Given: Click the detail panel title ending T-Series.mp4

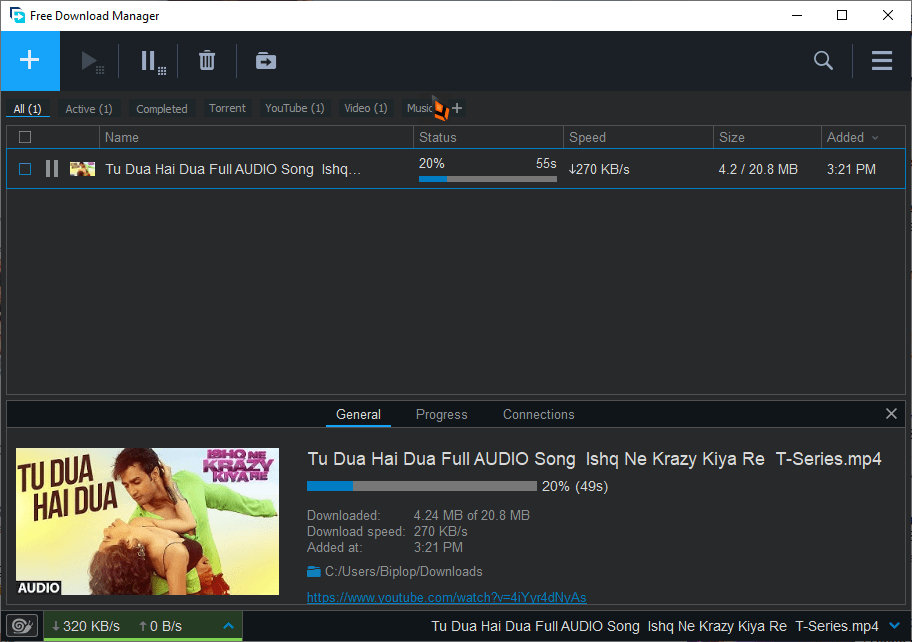Looking at the screenshot, I should [x=594, y=459].
